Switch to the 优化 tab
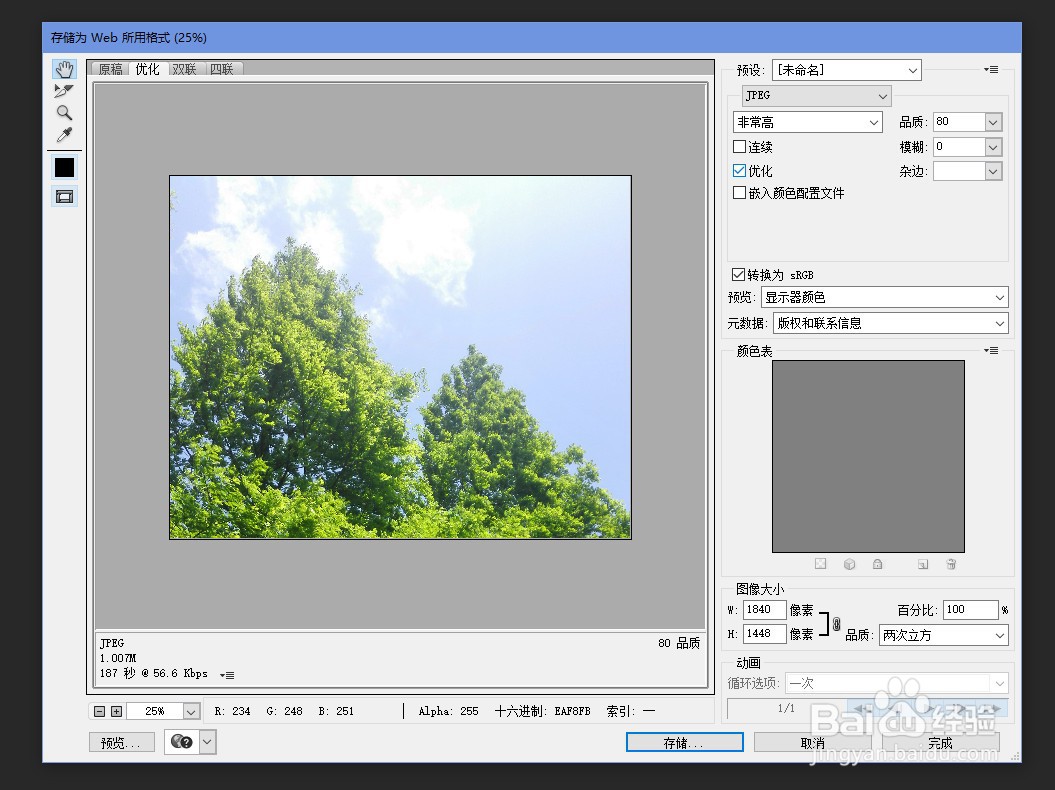The width and height of the screenshot is (1055, 790). (147, 69)
